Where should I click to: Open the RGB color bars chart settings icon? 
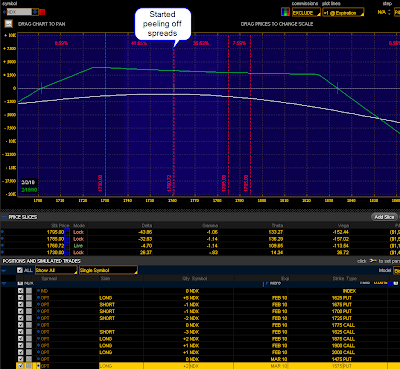[x=285, y=12]
